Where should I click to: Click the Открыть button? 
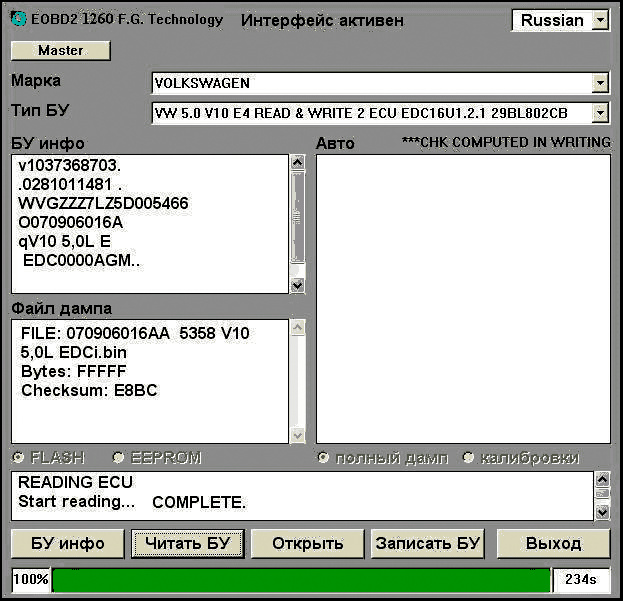(308, 543)
